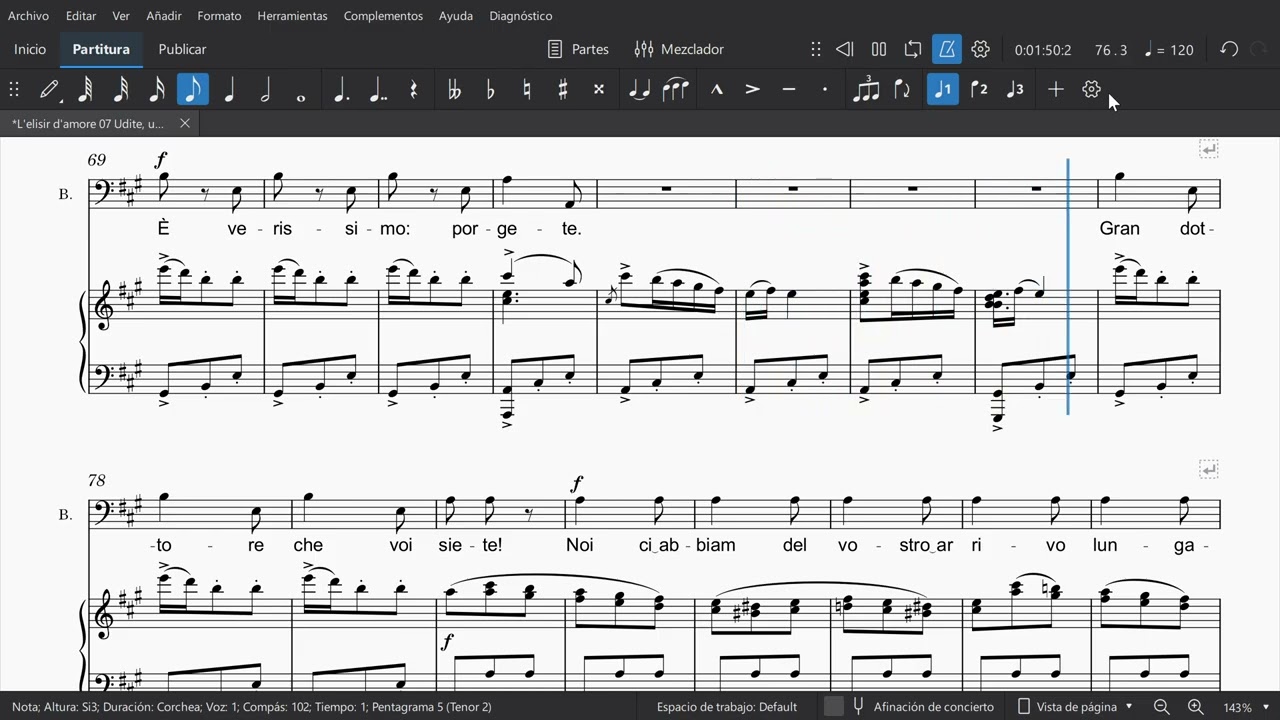Rewind playback to the start
Image resolution: width=1280 pixels, height=720 pixels.
[844, 49]
